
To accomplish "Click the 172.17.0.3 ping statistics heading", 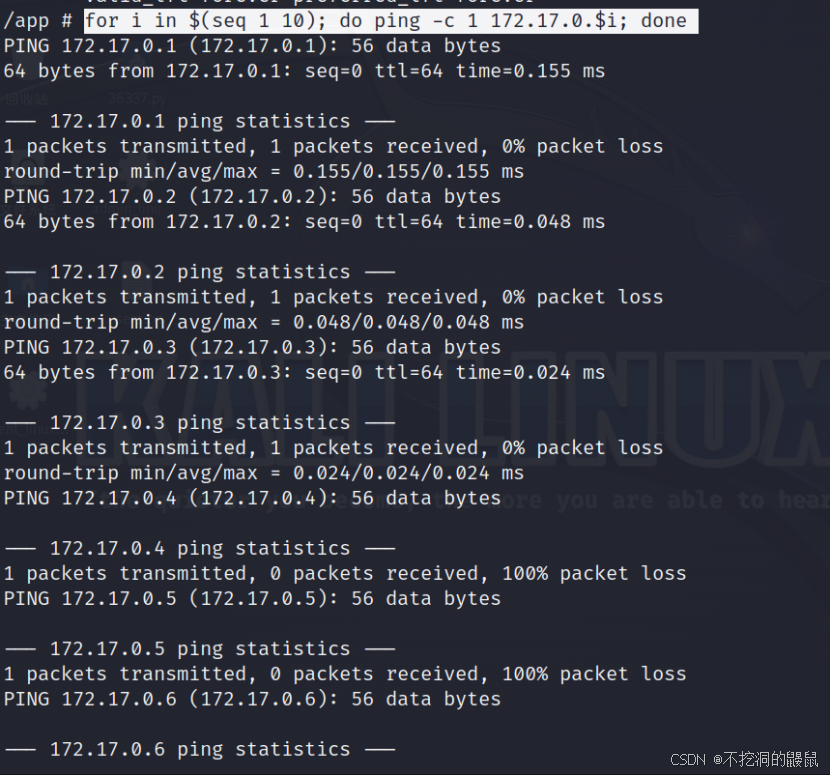I will pos(200,423).
